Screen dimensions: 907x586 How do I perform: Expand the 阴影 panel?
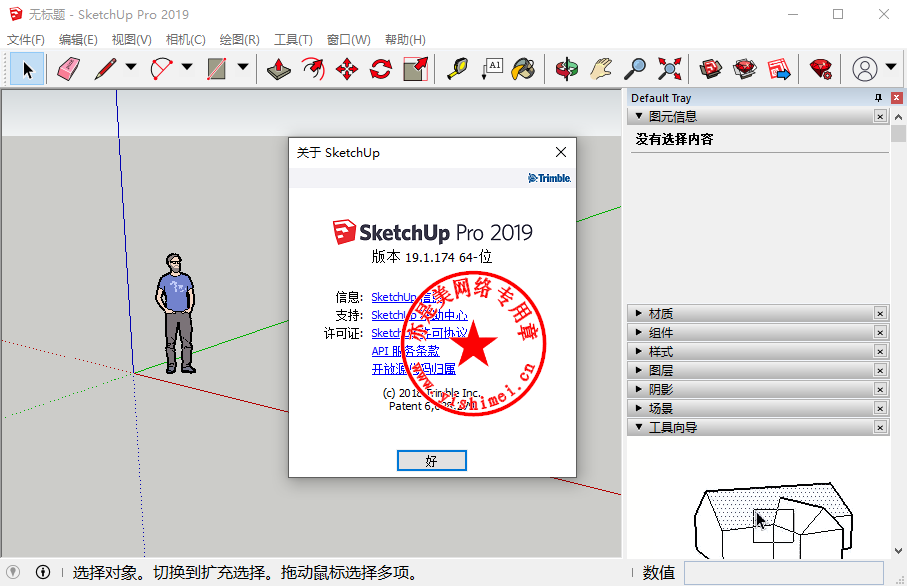click(639, 389)
